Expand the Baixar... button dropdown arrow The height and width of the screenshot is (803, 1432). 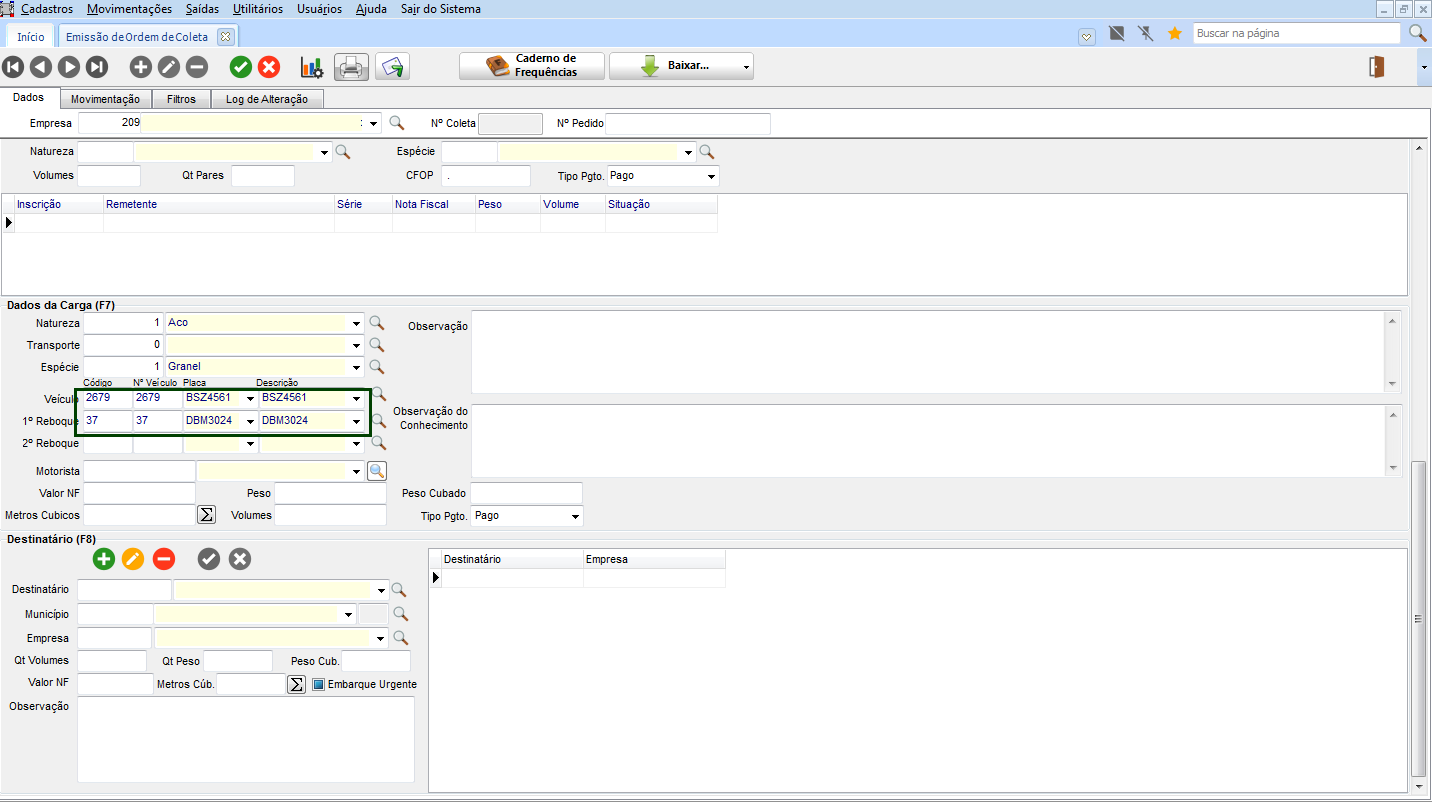(x=746, y=67)
